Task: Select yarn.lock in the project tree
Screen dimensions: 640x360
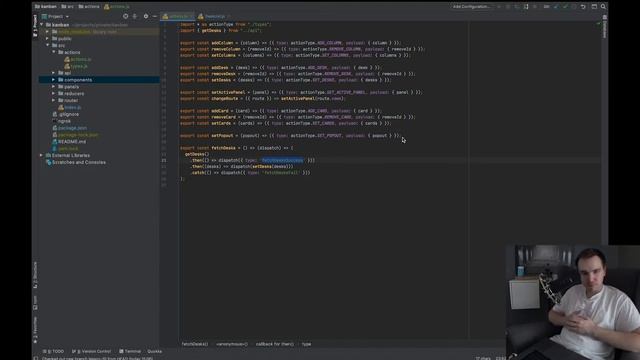Action: pyautogui.click(x=68, y=149)
